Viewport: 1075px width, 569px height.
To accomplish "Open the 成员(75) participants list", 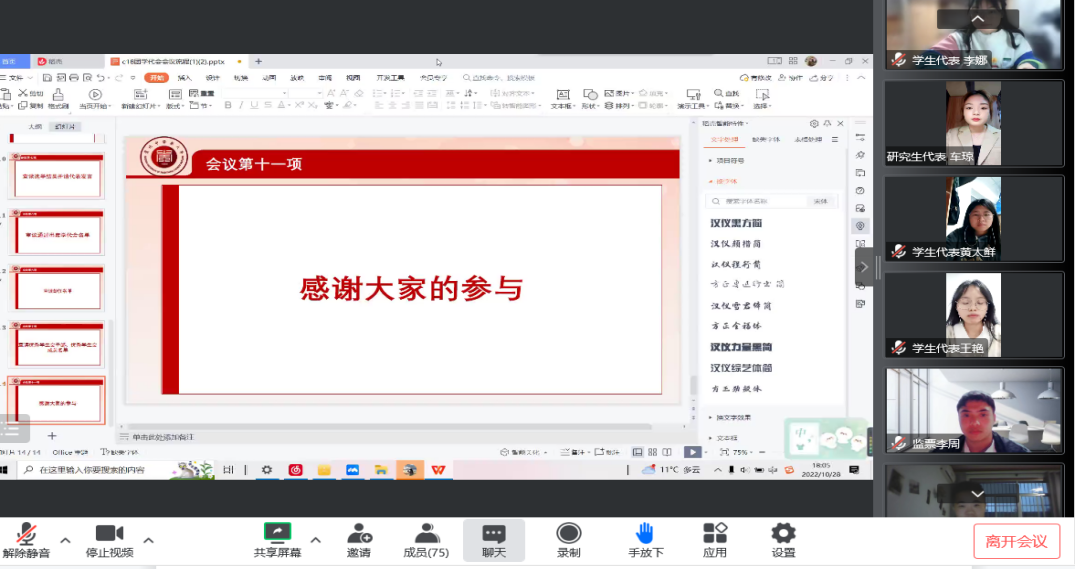I will click(x=426, y=534).
